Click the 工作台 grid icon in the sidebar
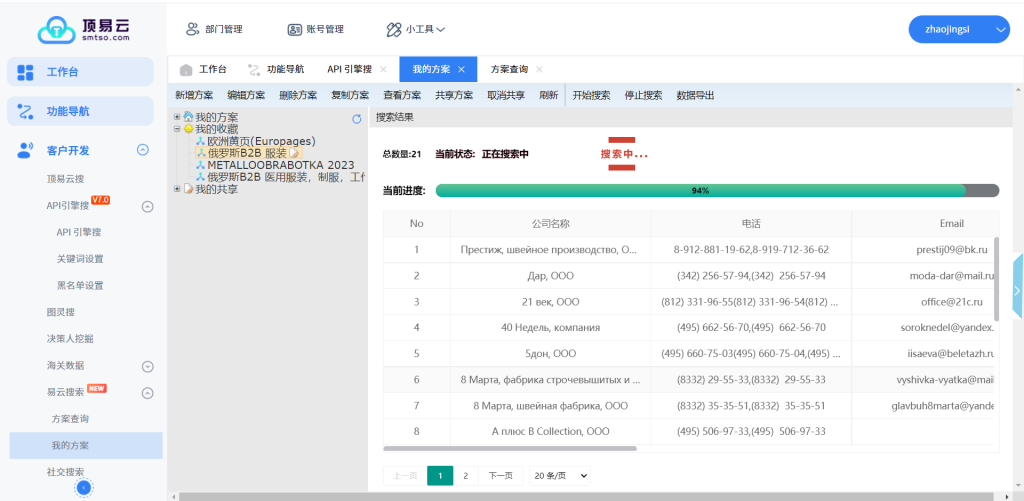This screenshot has height=501, width=1024. coord(26,72)
